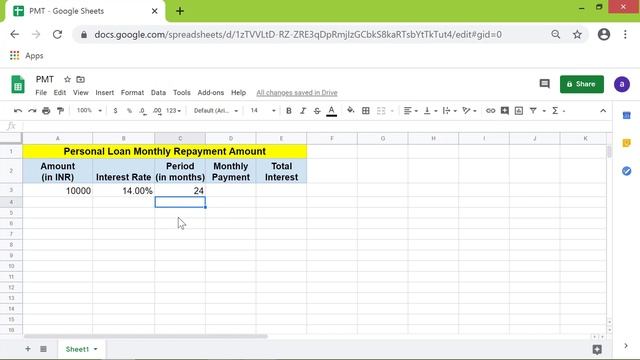
Task: Open Sheet1 tab
Action: pyautogui.click(x=81, y=349)
